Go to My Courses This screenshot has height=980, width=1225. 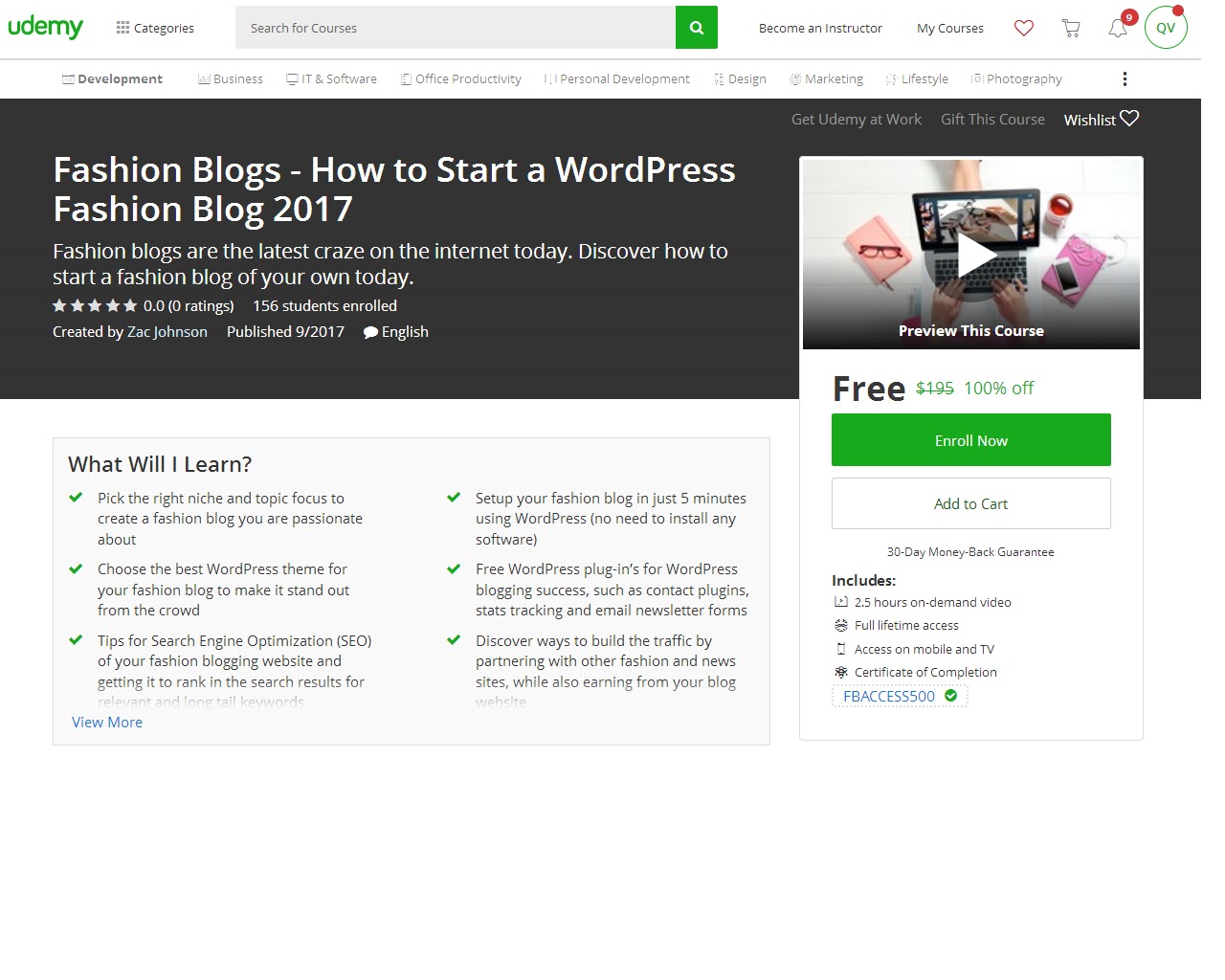[x=949, y=28]
